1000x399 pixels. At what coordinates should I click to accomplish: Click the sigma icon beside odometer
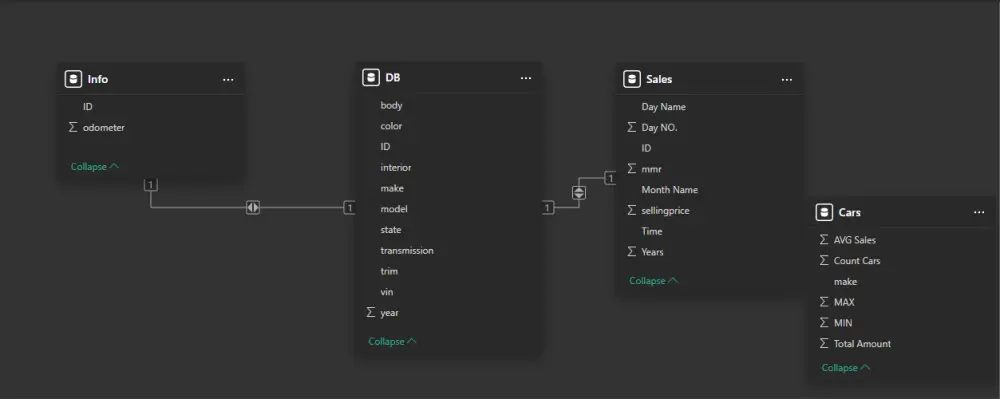coord(73,127)
